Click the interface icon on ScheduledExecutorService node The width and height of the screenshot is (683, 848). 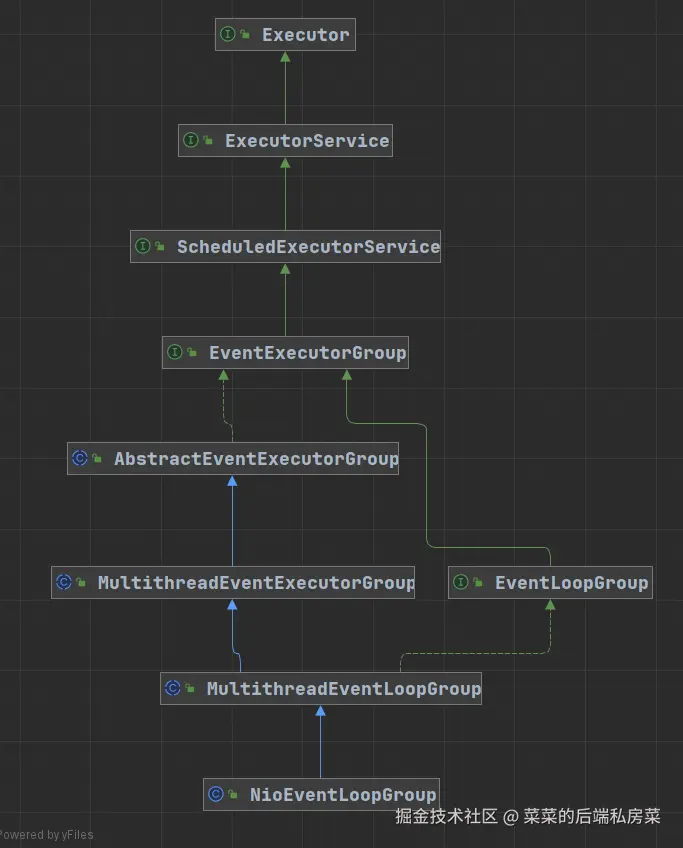coord(143,247)
